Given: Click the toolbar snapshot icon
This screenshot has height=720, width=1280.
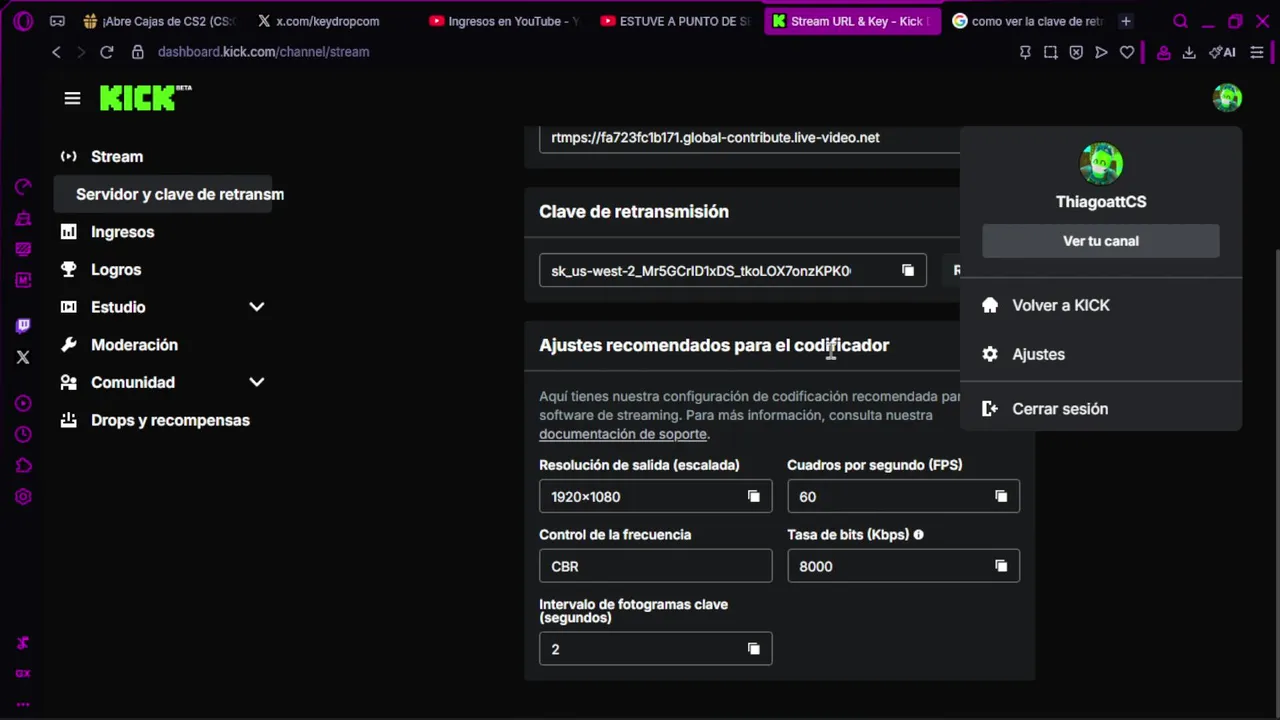Looking at the screenshot, I should point(1050,52).
